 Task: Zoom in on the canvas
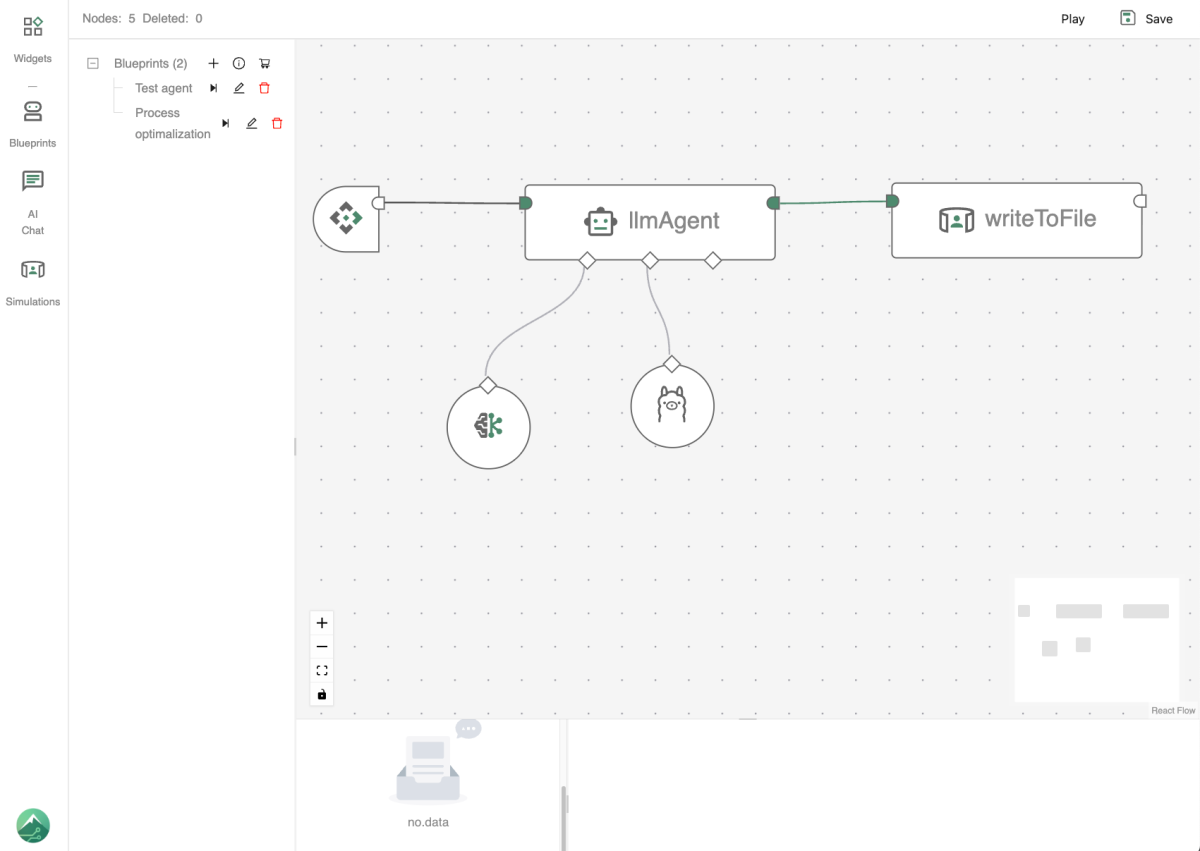point(322,622)
